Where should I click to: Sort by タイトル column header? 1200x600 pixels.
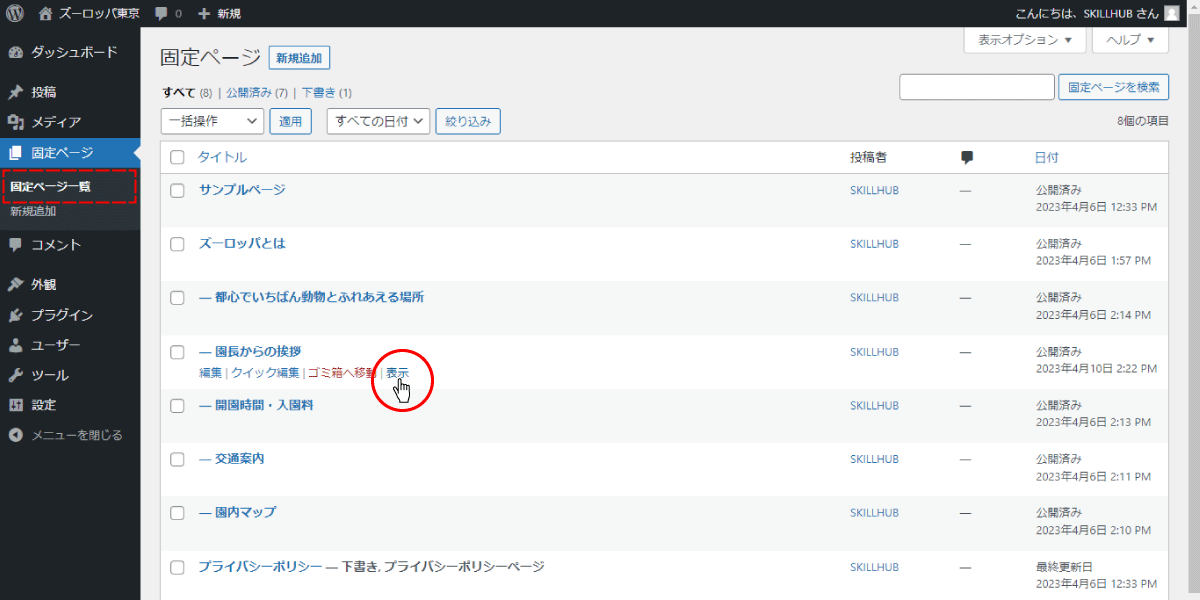point(222,157)
